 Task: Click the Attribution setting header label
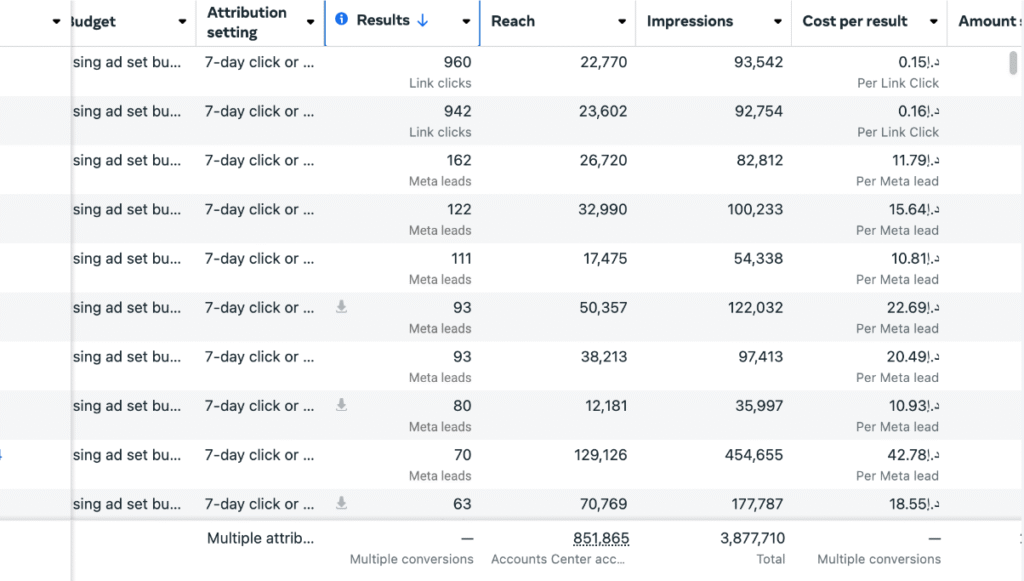pyautogui.click(x=247, y=22)
